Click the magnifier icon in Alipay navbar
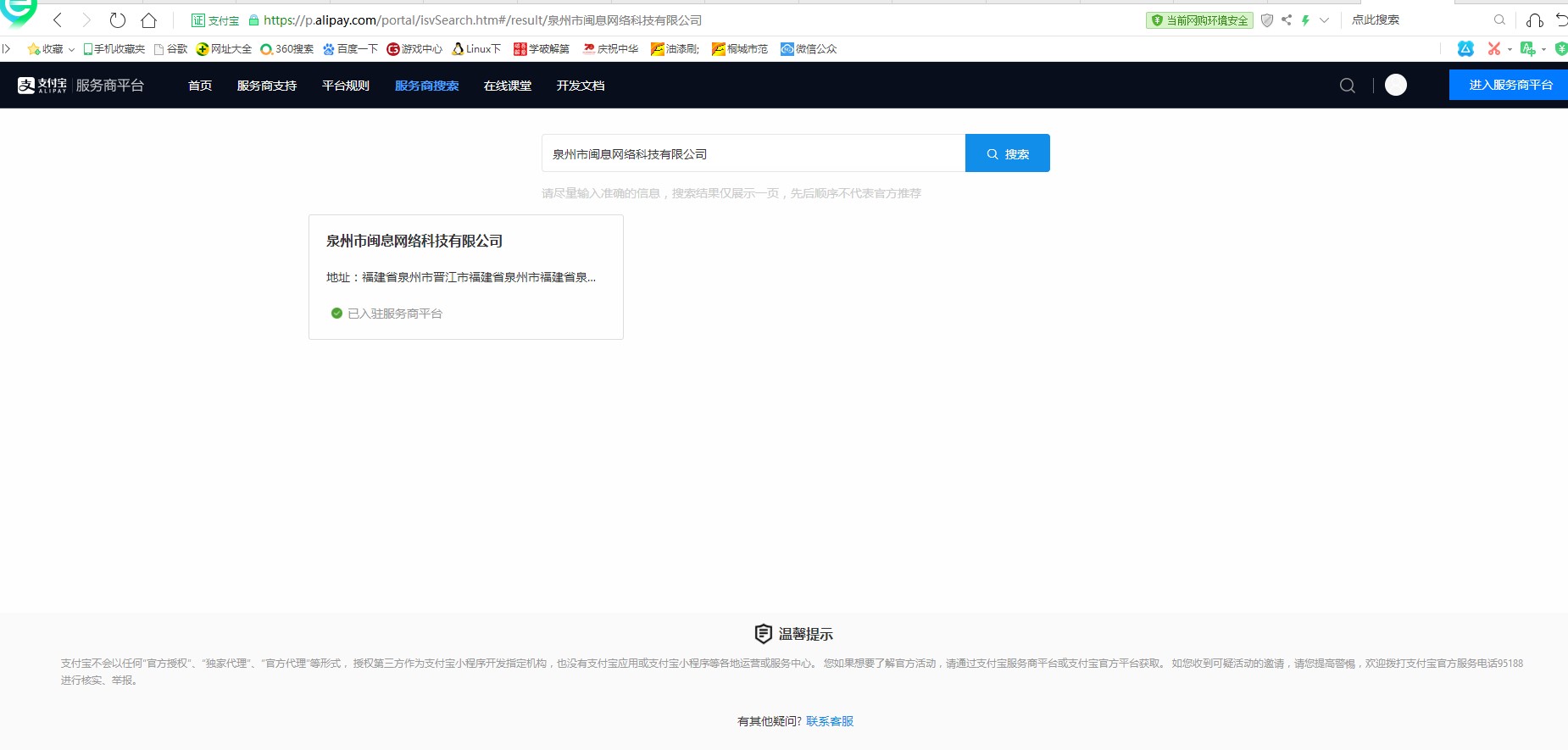1568x750 pixels. pyautogui.click(x=1347, y=86)
